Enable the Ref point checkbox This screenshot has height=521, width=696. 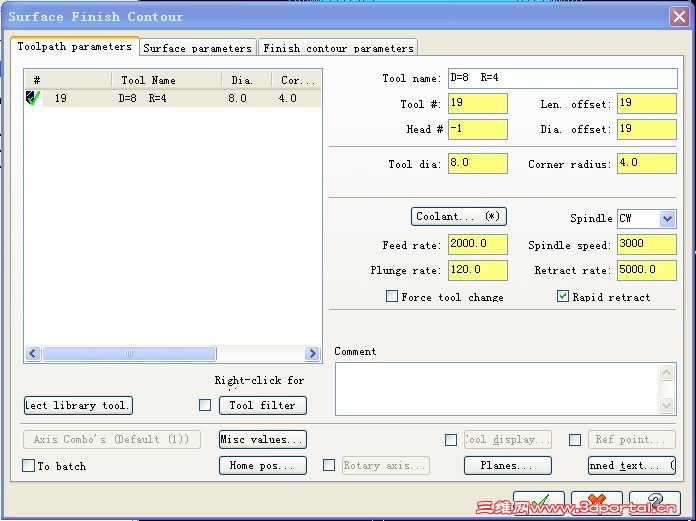(x=575, y=440)
